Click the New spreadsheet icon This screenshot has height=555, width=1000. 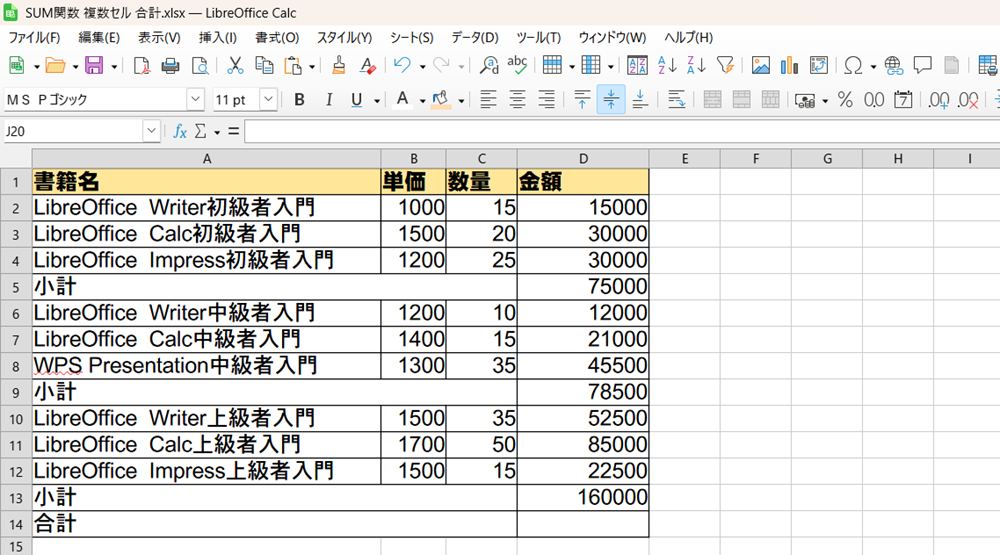pos(17,65)
